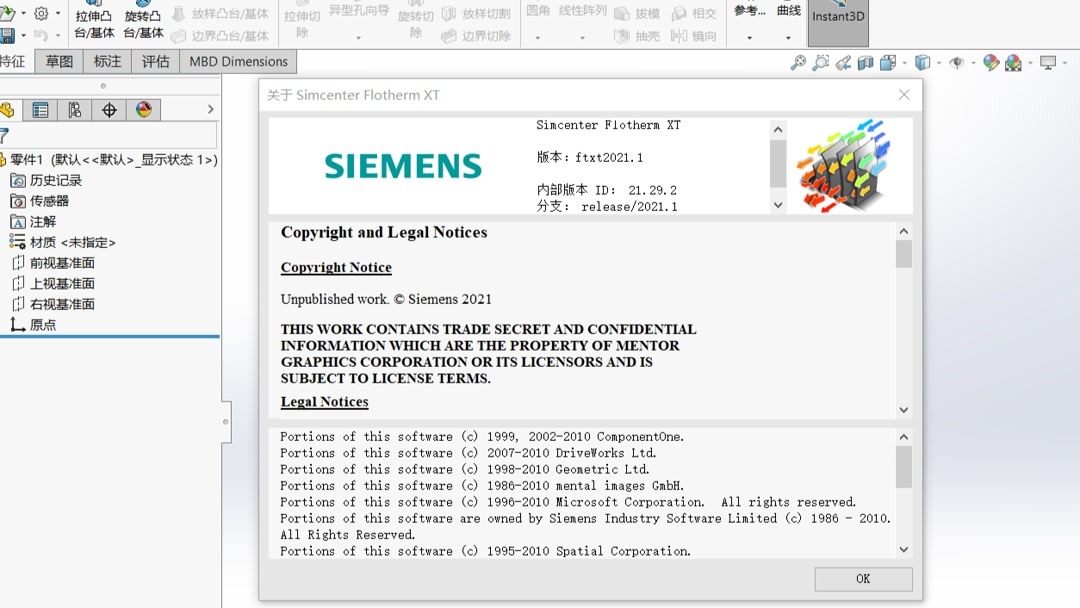Image resolution: width=1080 pixels, height=608 pixels.
Task: Open the section view tool
Action: coord(865,62)
